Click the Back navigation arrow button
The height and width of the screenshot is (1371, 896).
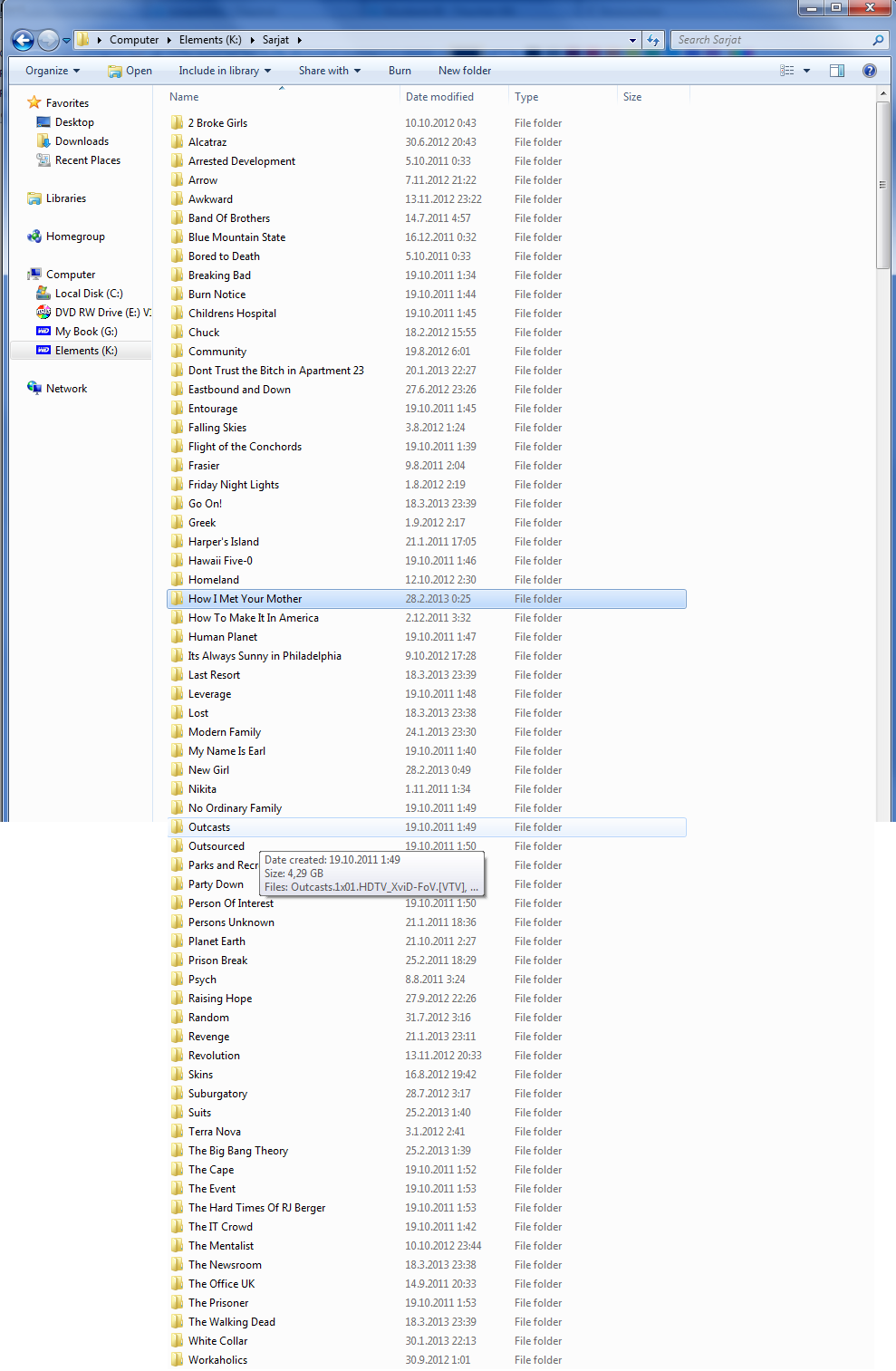click(24, 40)
